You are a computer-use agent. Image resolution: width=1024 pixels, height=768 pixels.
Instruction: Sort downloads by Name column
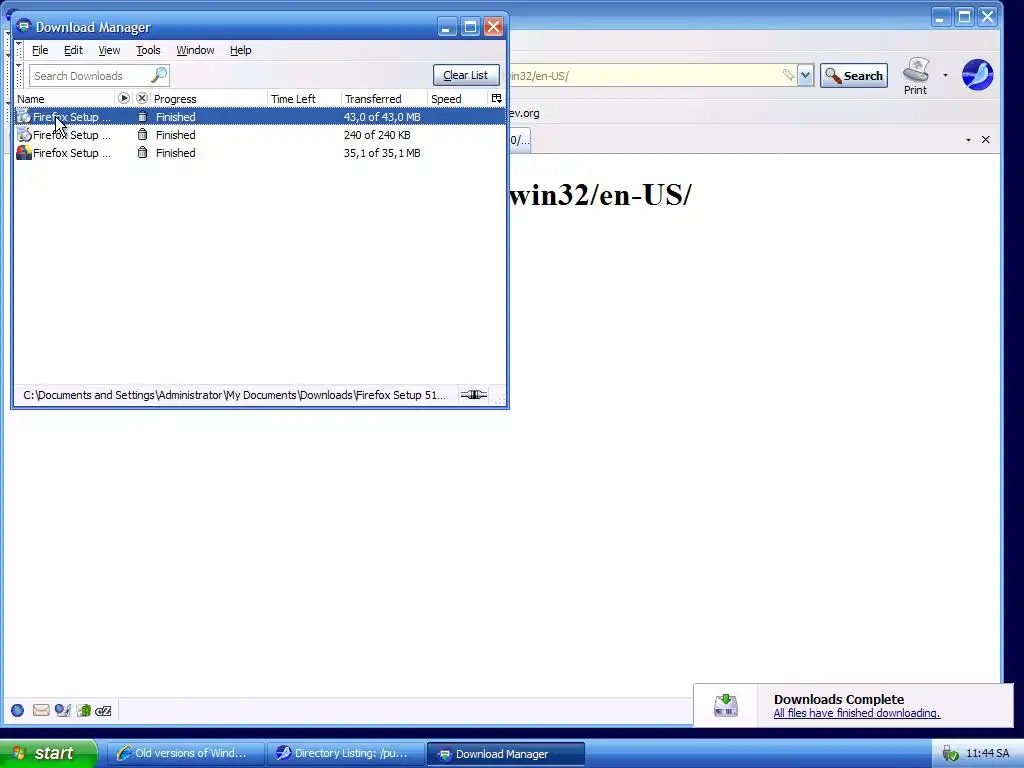tap(65, 99)
